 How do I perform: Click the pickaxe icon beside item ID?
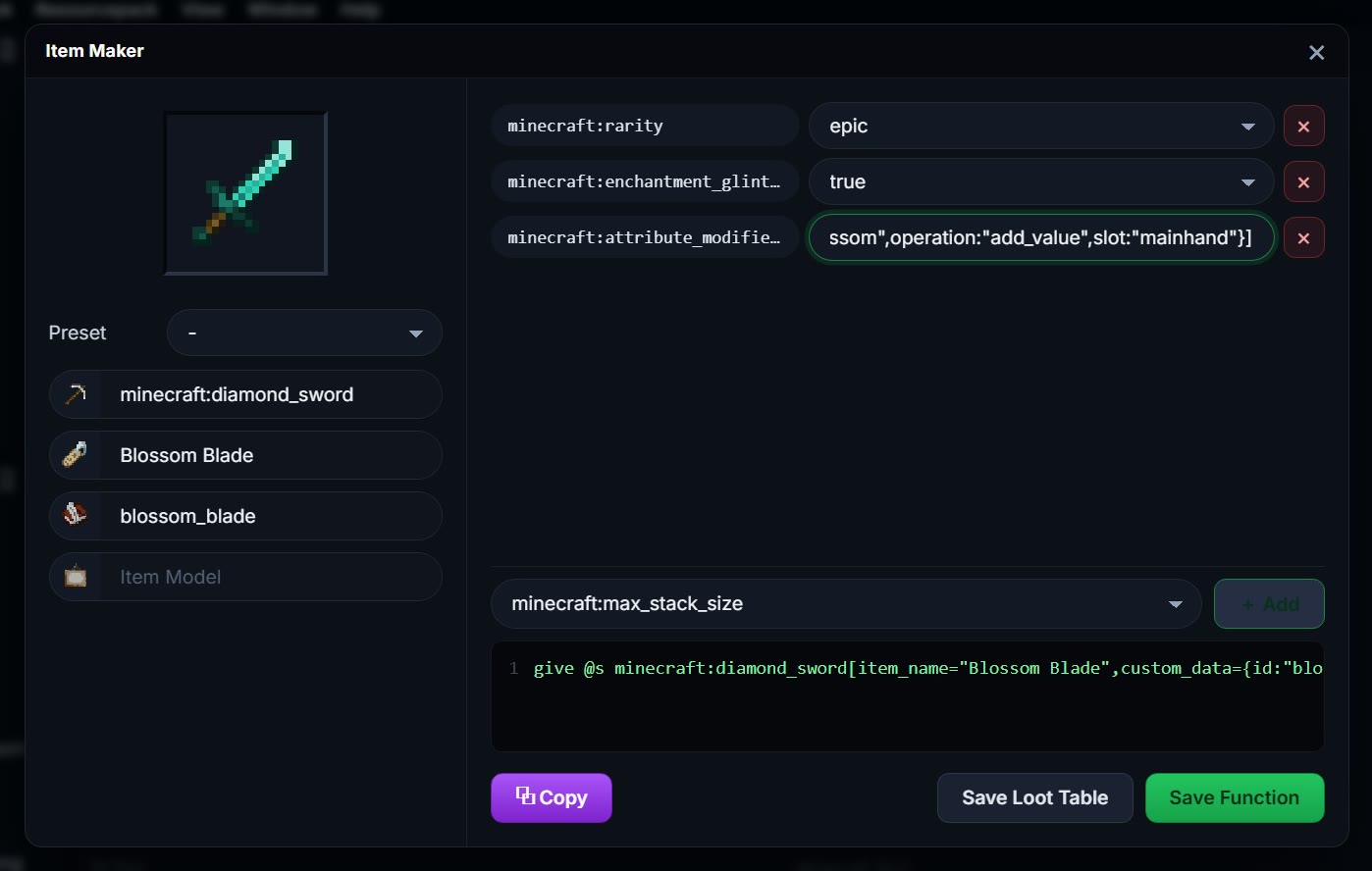[76, 394]
